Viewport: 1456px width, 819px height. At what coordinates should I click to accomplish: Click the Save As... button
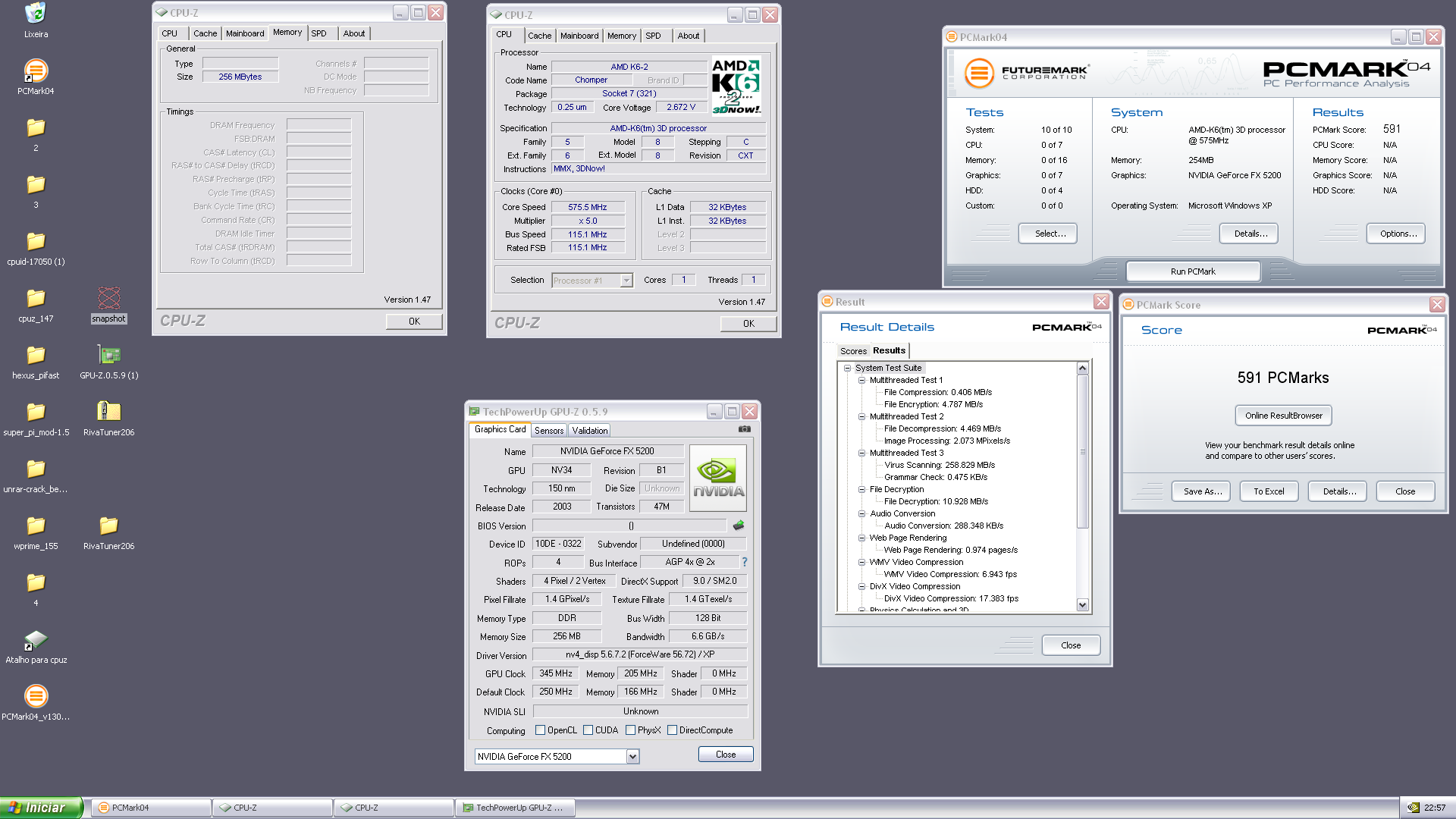[1202, 491]
